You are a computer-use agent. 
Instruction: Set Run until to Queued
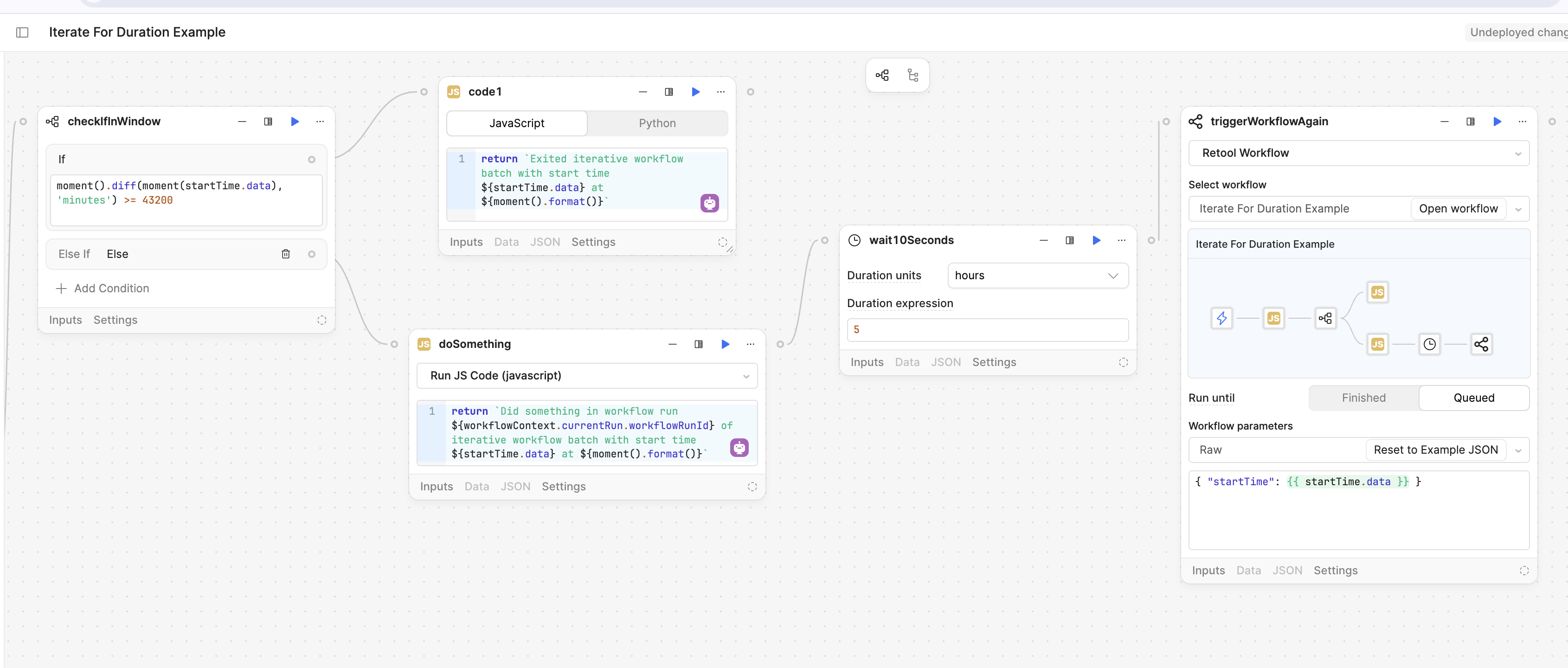(1473, 398)
